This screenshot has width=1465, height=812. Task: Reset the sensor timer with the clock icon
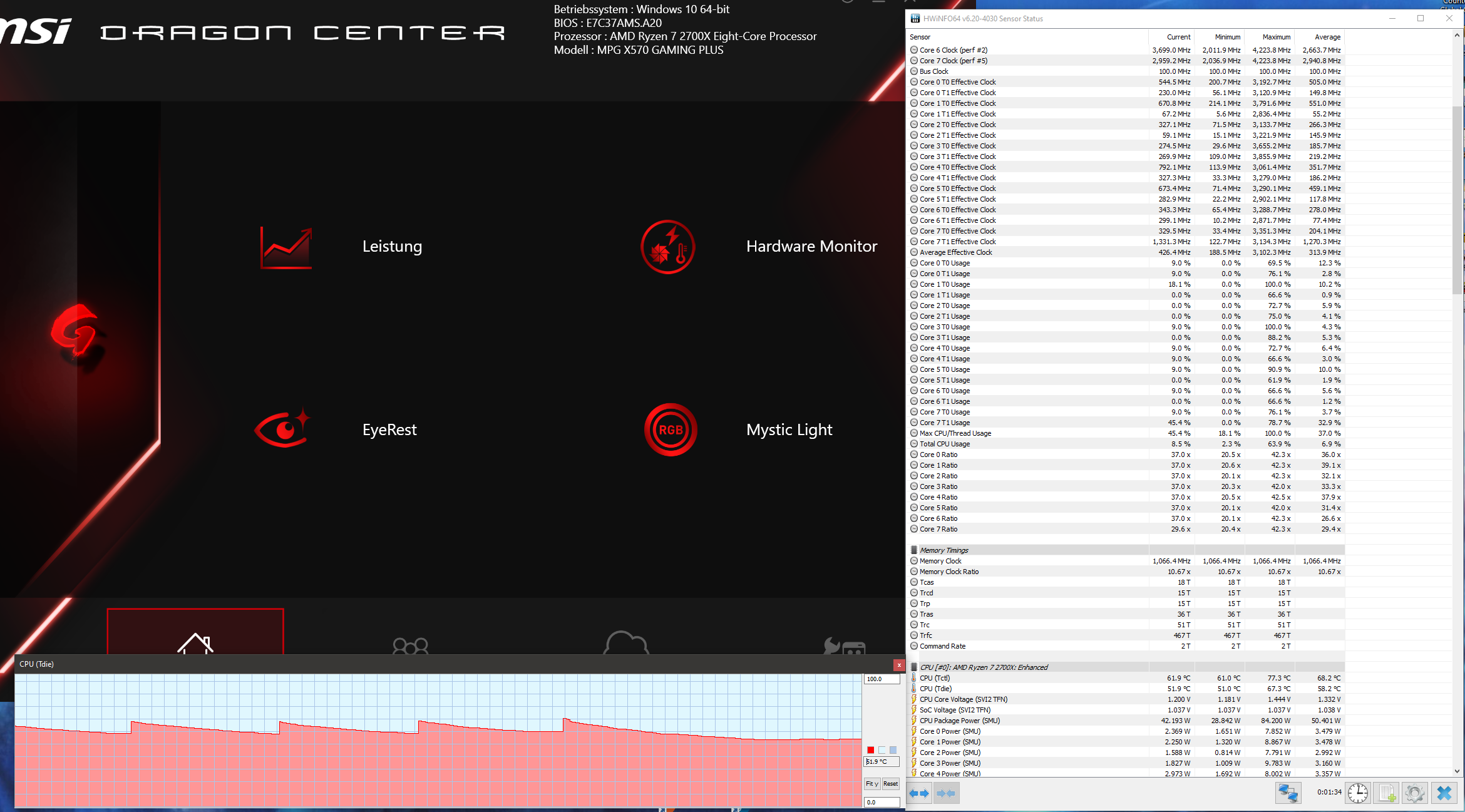click(1357, 793)
